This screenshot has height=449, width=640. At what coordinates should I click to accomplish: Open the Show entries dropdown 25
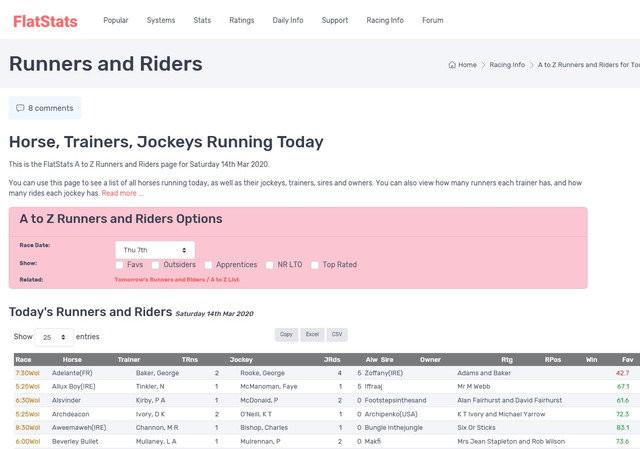coord(54,337)
